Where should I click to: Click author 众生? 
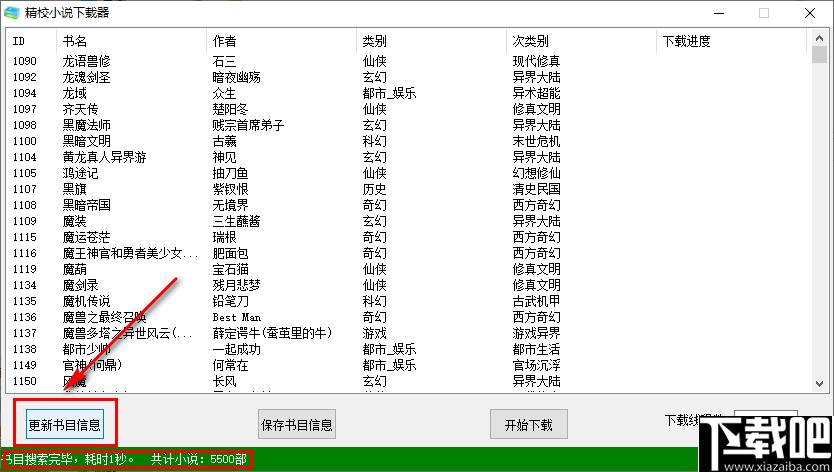[x=224, y=93]
